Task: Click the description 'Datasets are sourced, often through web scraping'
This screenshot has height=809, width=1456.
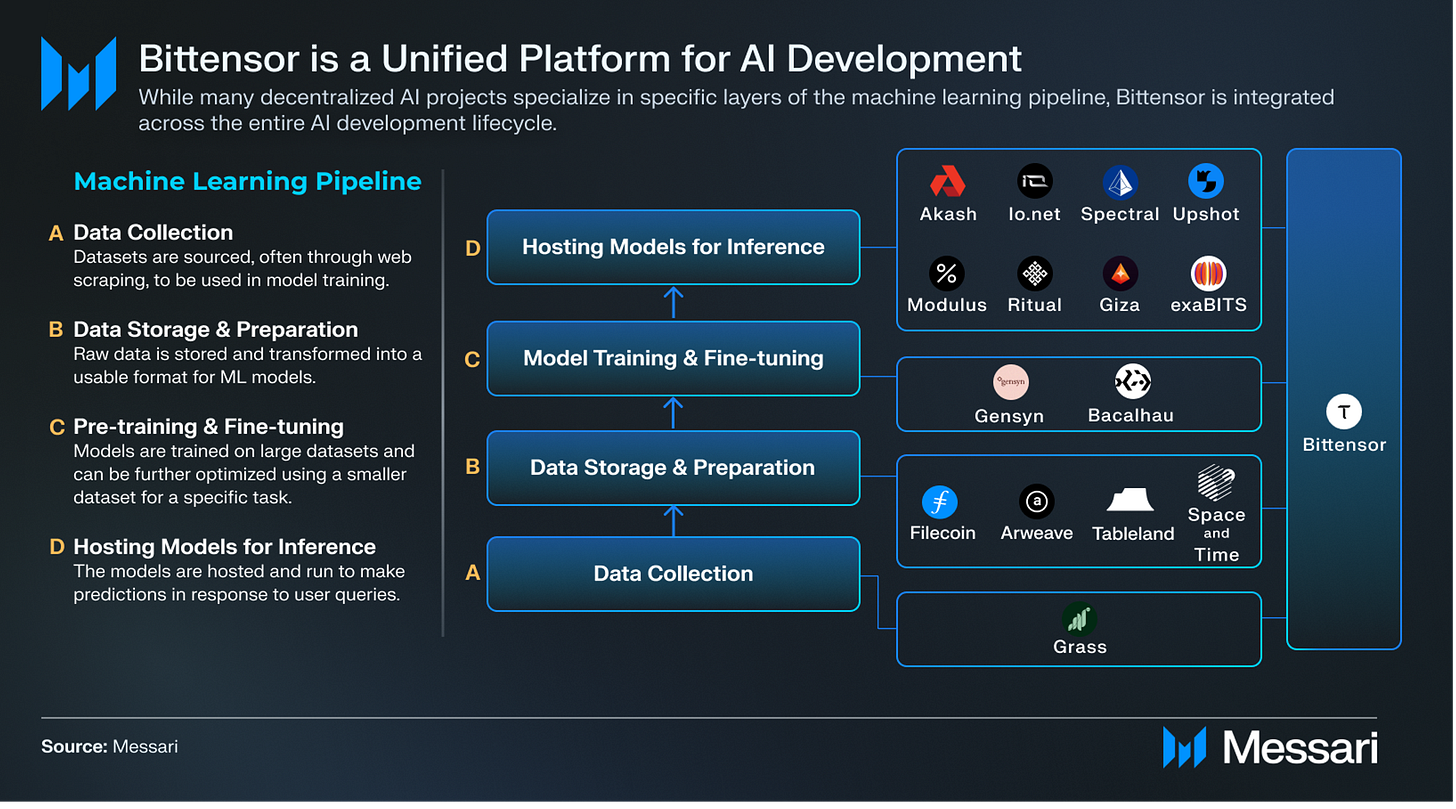Action: 243,269
